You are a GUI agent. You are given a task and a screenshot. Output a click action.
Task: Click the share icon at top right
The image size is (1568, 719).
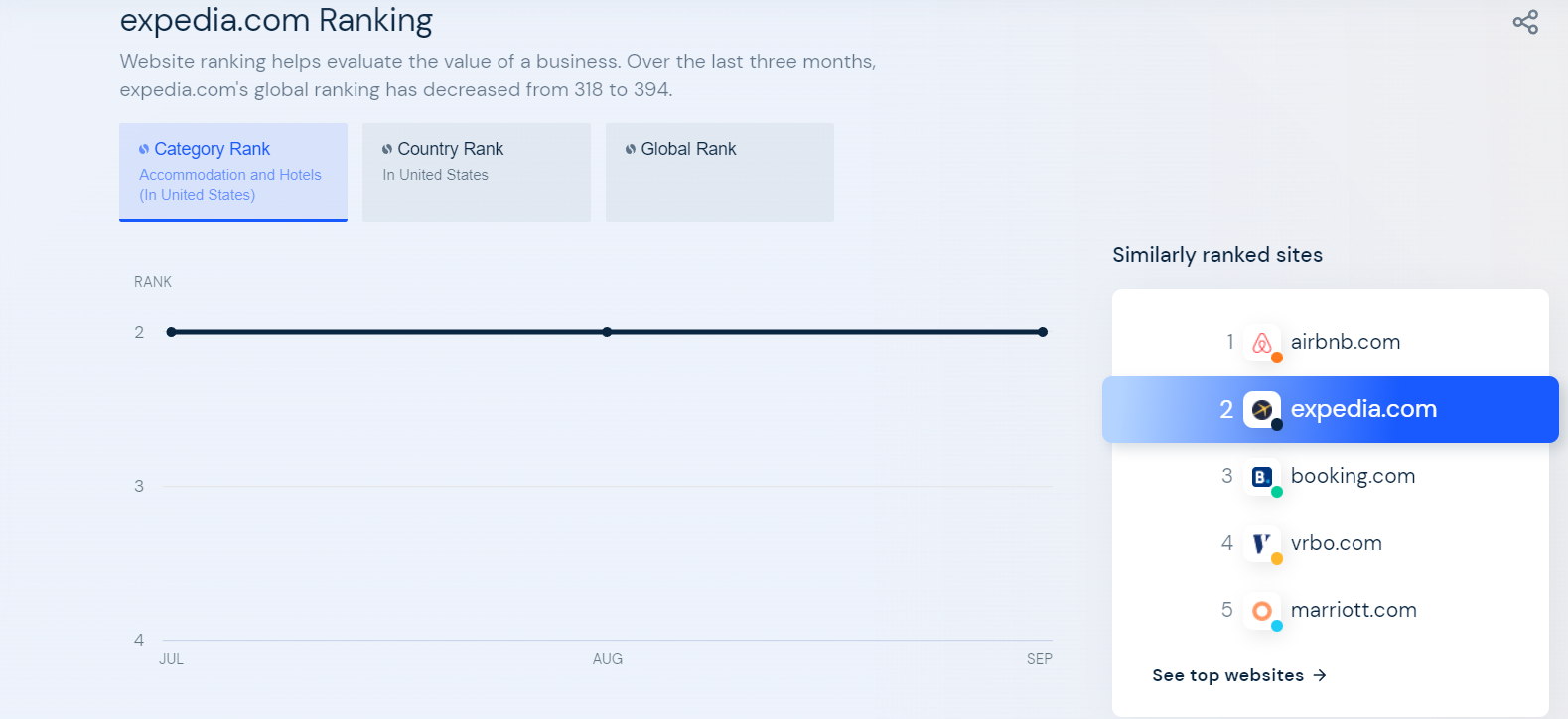coord(1525,22)
